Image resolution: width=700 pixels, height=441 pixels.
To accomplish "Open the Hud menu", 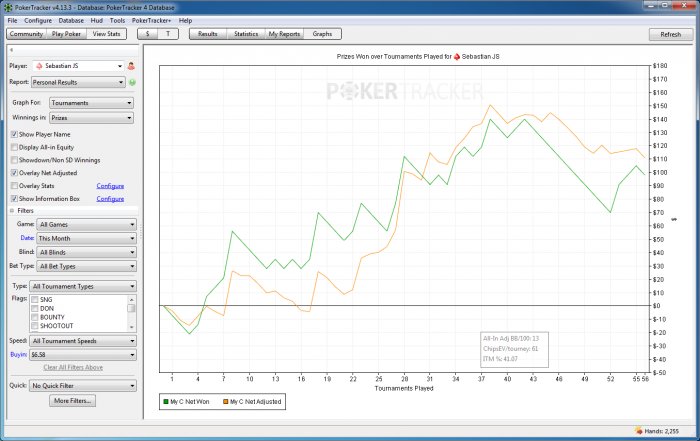I will pyautogui.click(x=97, y=20).
